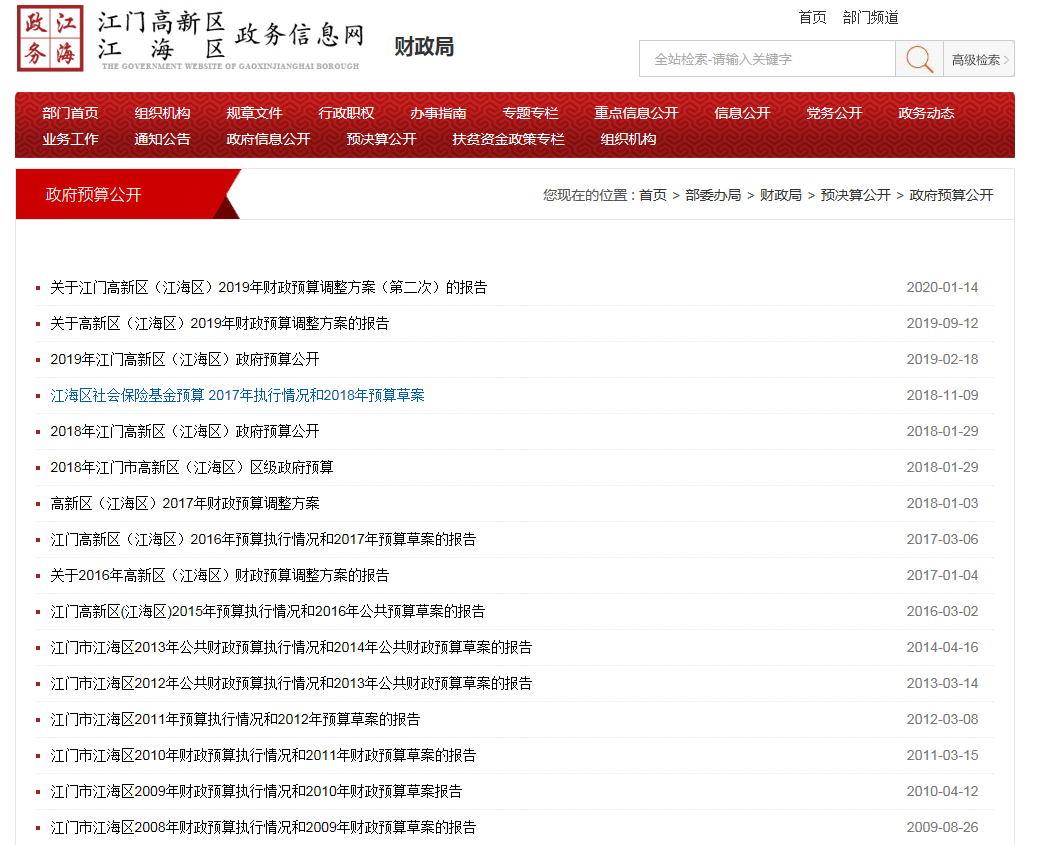
Task: Select 办事指南 in the red navigation
Action: pyautogui.click(x=438, y=113)
